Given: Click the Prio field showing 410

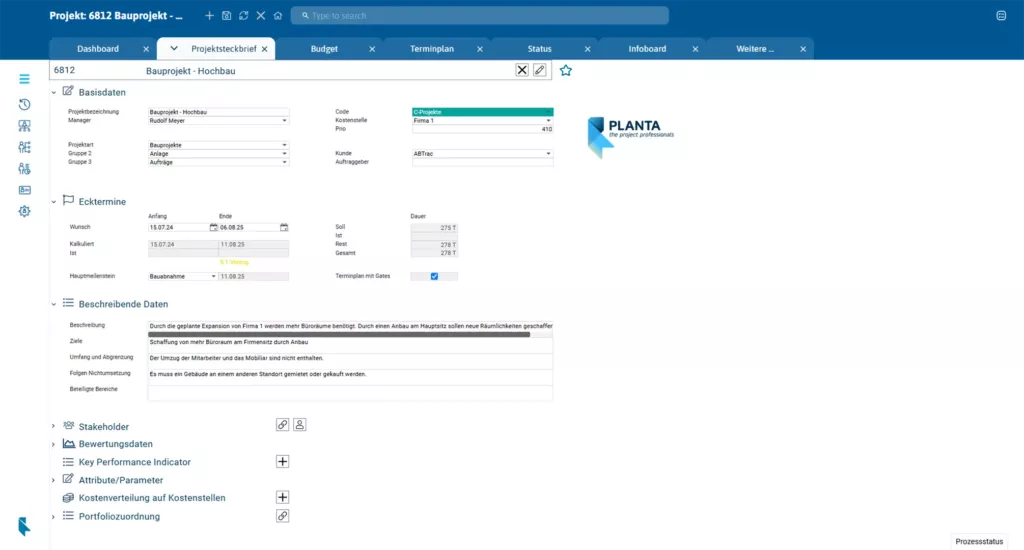Looking at the screenshot, I should click(x=483, y=129).
